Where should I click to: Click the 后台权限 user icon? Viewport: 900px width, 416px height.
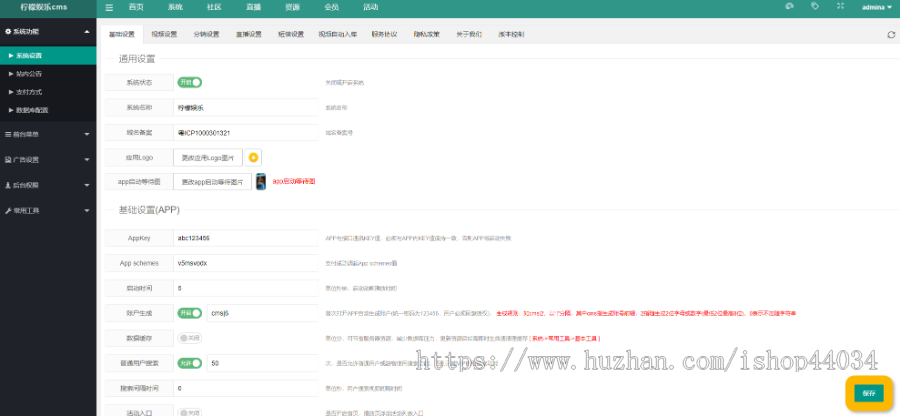click(x=8, y=185)
